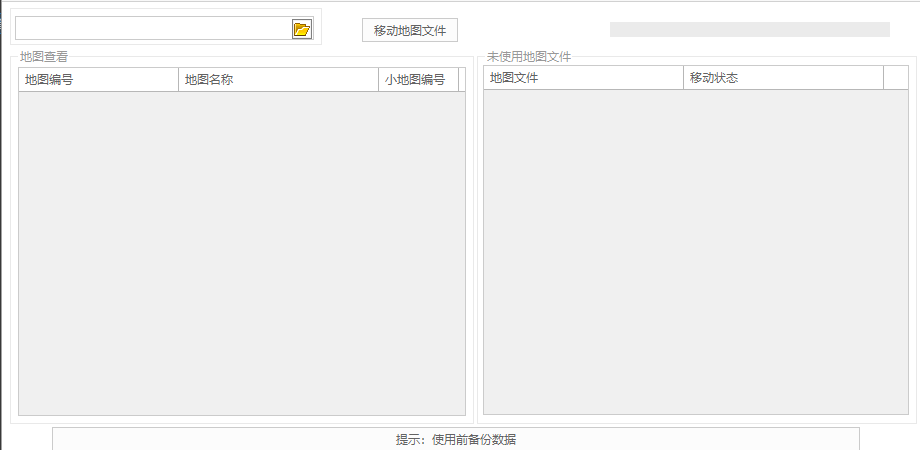Open the folder browse icon
The image size is (920, 450).
click(x=302, y=29)
